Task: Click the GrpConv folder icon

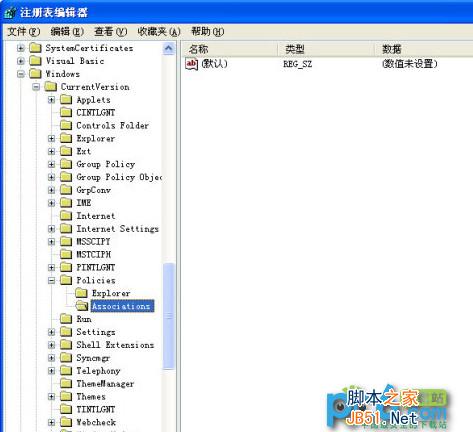Action: (x=66, y=190)
